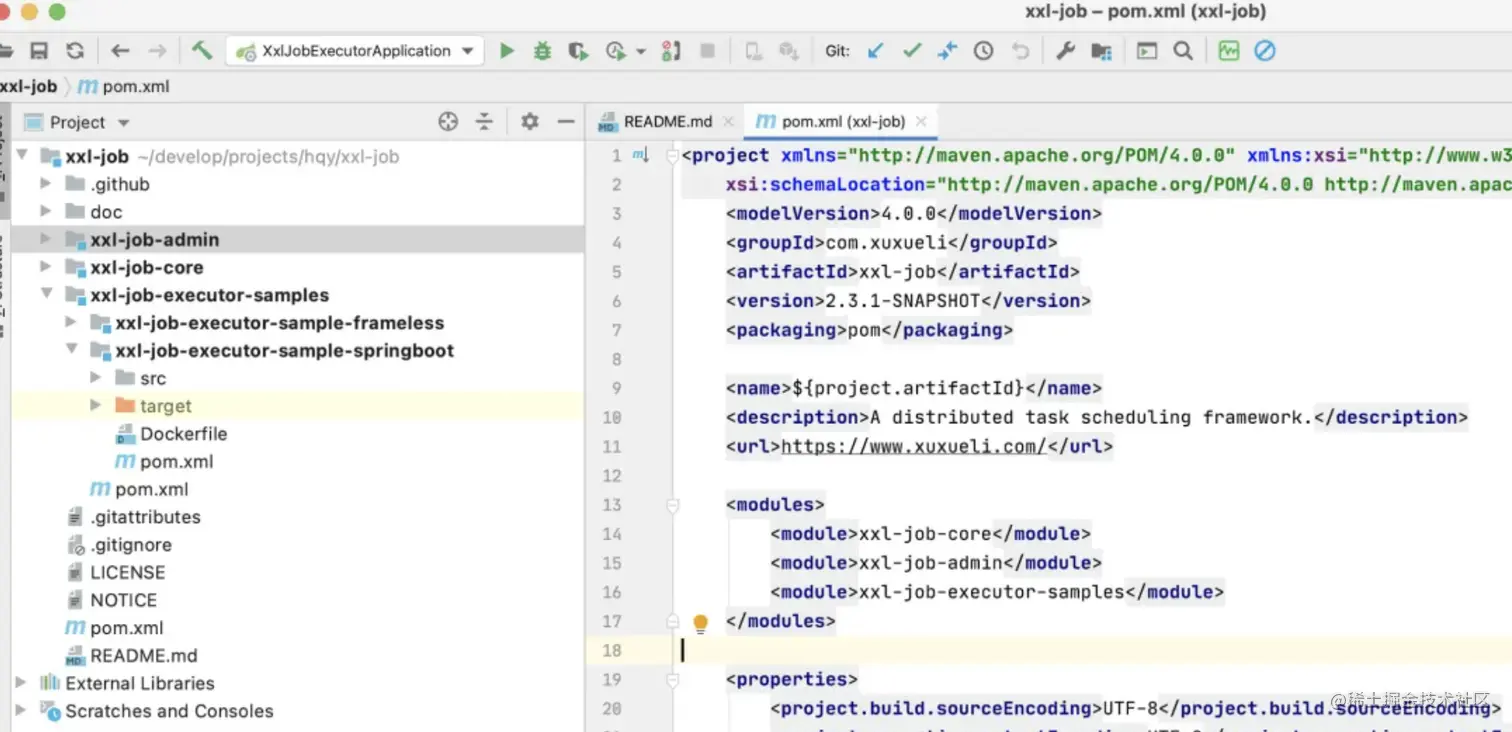
Task: Expand the doc folder
Action: (x=45, y=211)
